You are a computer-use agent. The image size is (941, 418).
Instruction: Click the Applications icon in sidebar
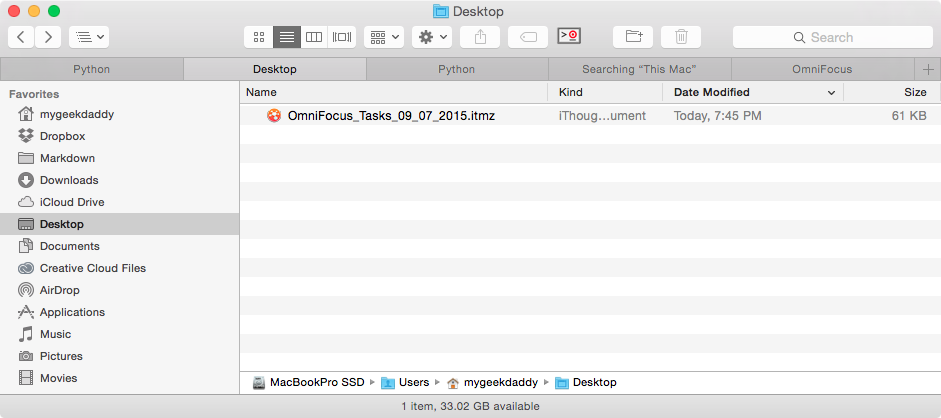pos(26,312)
